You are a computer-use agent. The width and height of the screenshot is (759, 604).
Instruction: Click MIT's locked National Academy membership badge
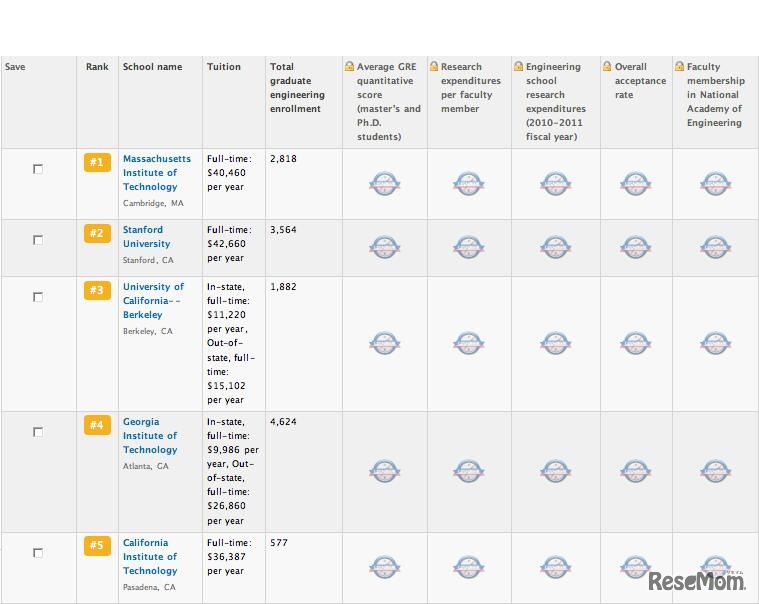pos(715,183)
